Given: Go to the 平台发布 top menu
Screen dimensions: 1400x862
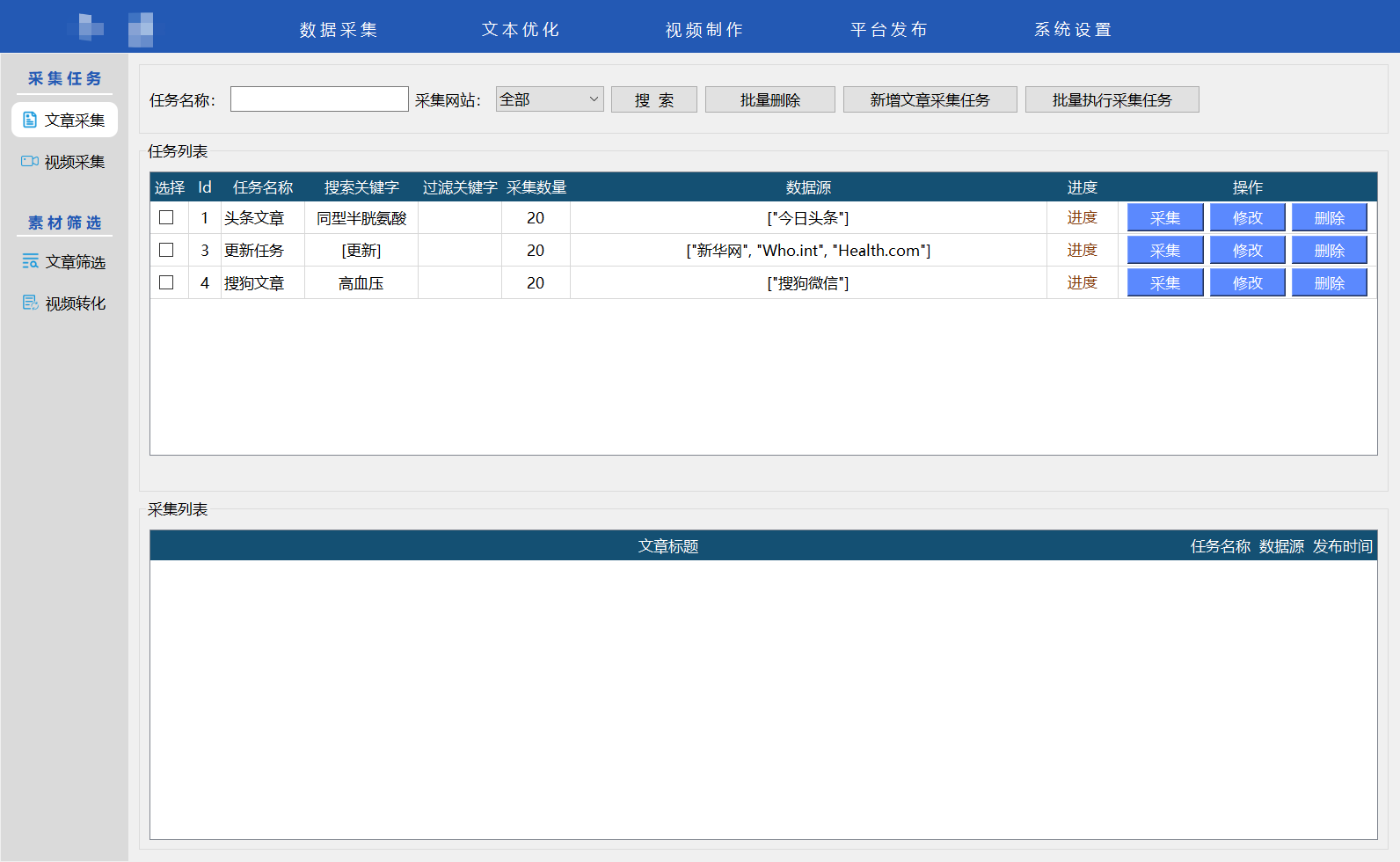Looking at the screenshot, I should coord(889,29).
